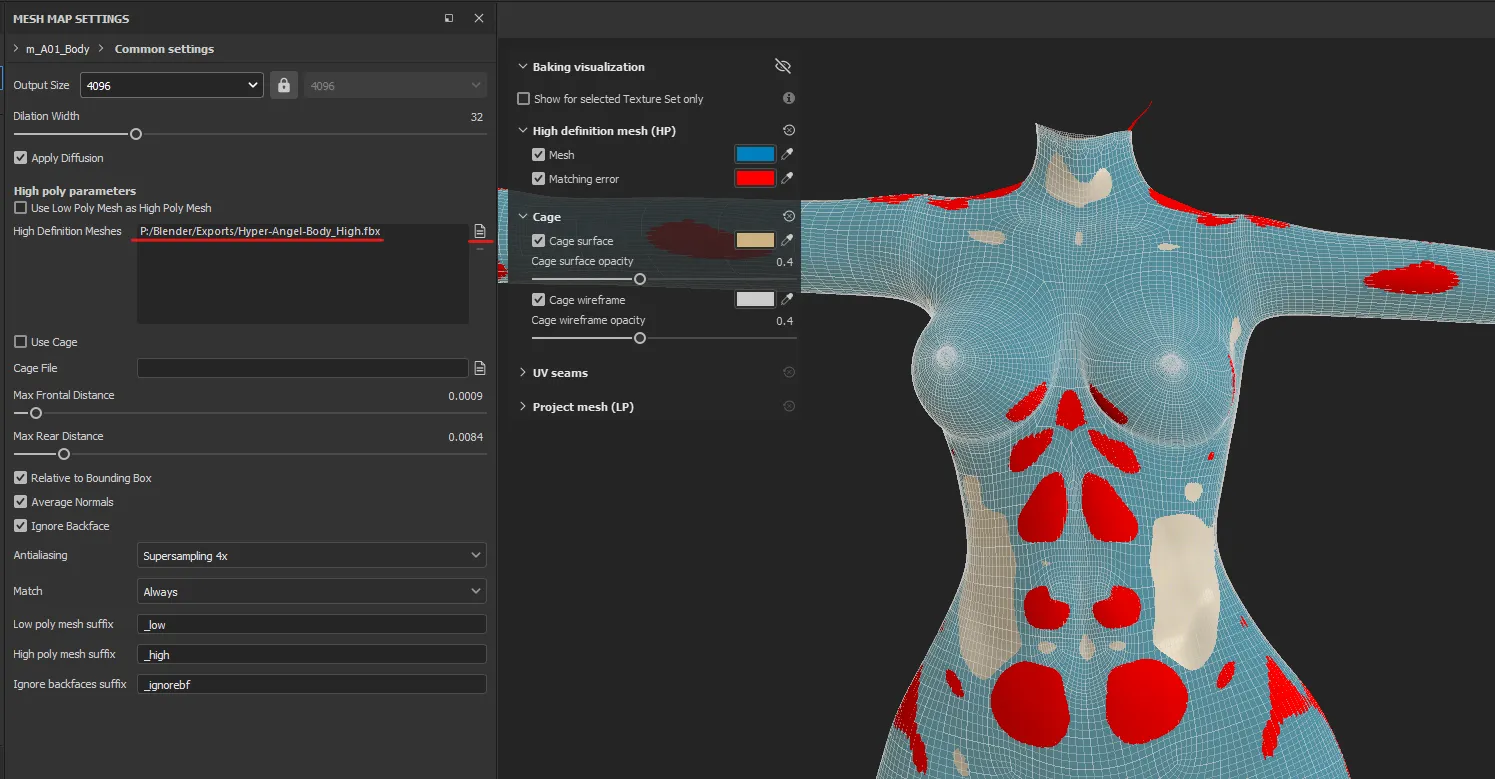Expand the Project mesh (LP) section
The height and width of the screenshot is (779, 1495).
[522, 407]
